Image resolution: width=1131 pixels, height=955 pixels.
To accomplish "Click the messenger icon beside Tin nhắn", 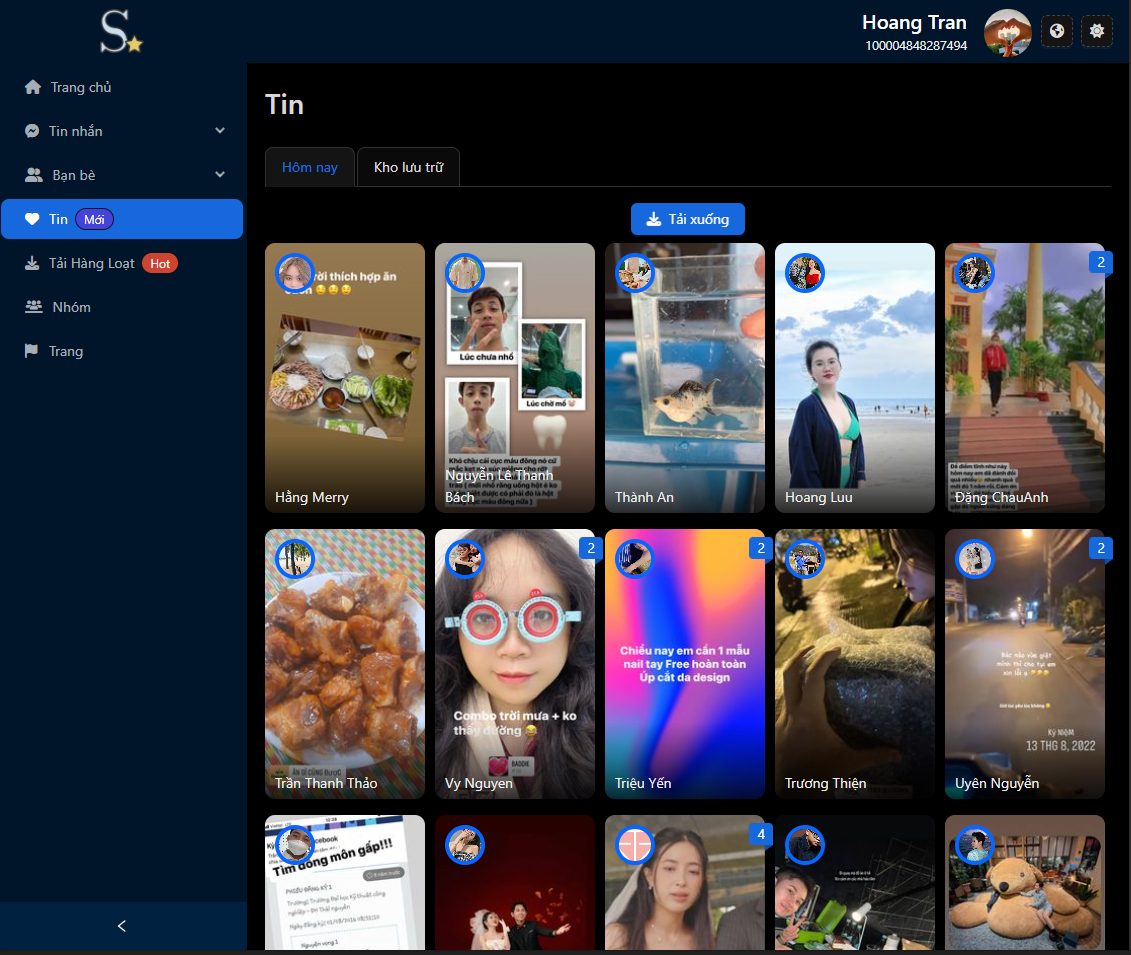I will tap(32, 131).
